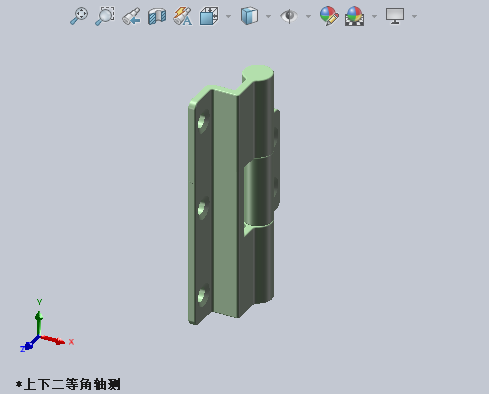The height and width of the screenshot is (394, 489).
Task: Click the View Orientation cube icon
Action: coord(209,16)
